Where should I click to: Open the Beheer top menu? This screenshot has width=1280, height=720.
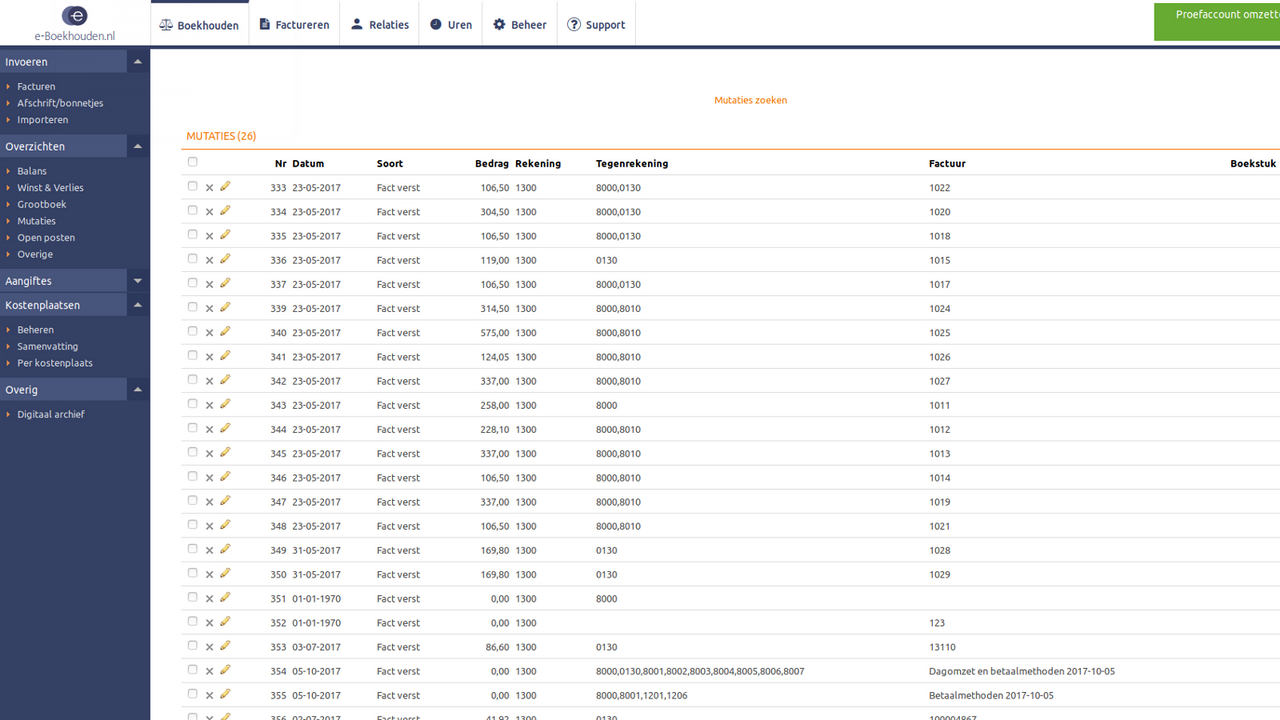519,24
